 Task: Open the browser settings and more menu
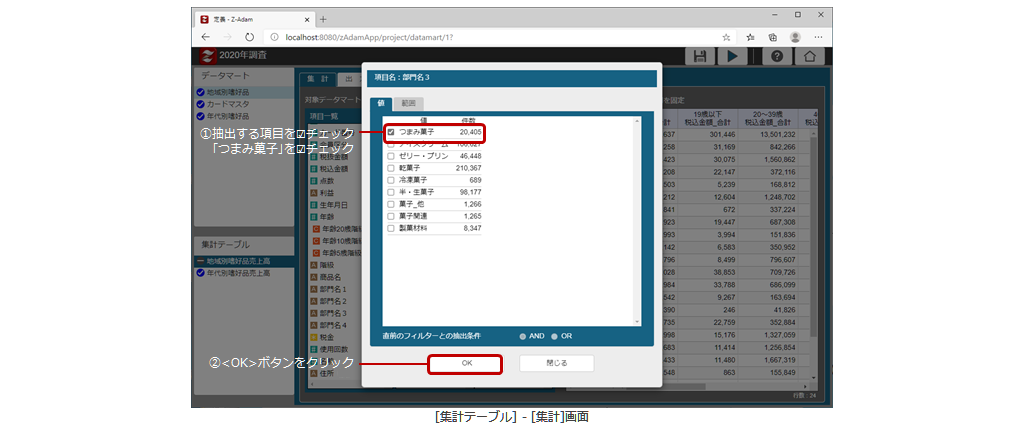[818, 37]
